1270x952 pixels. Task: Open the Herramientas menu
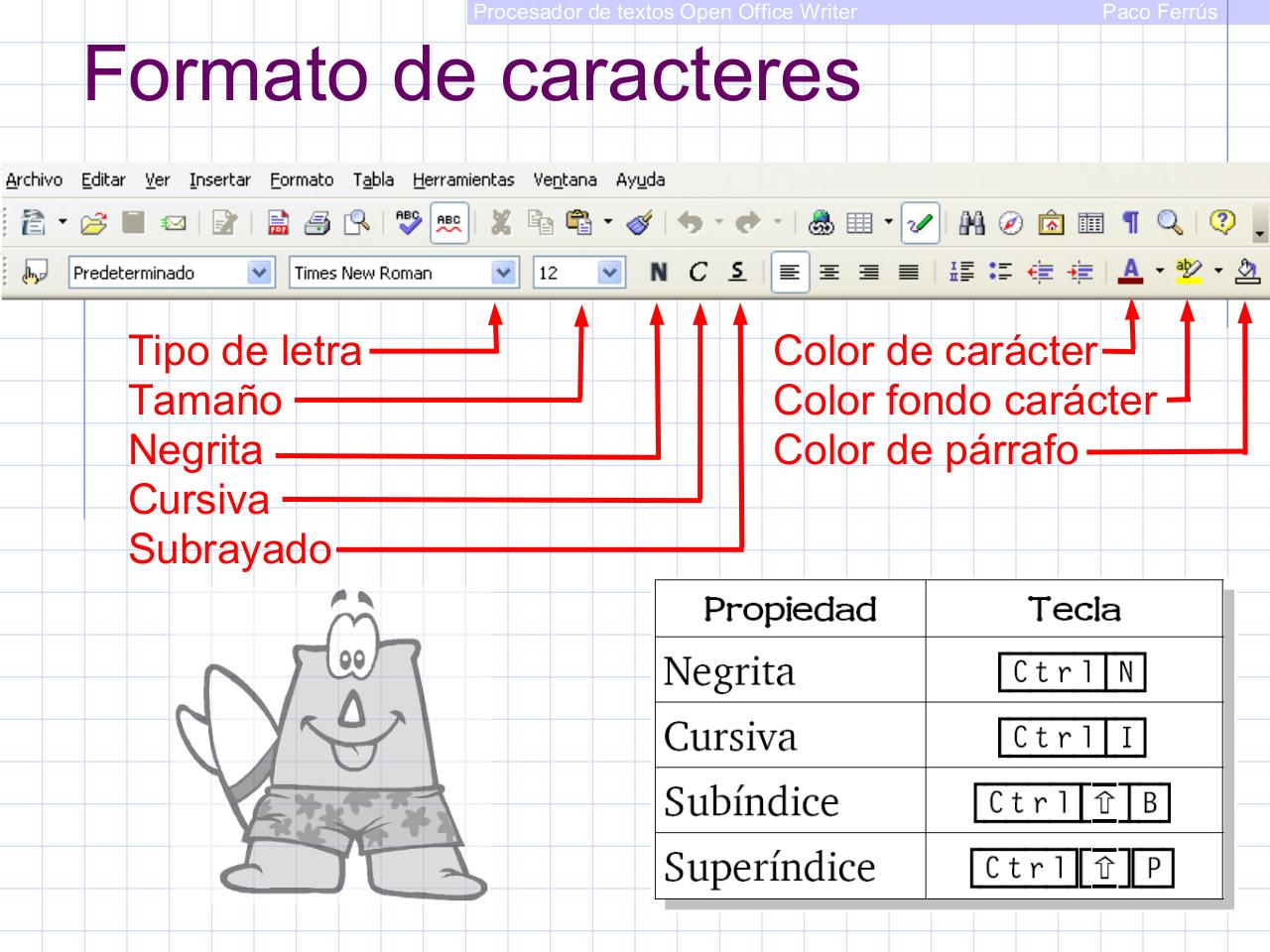[463, 180]
